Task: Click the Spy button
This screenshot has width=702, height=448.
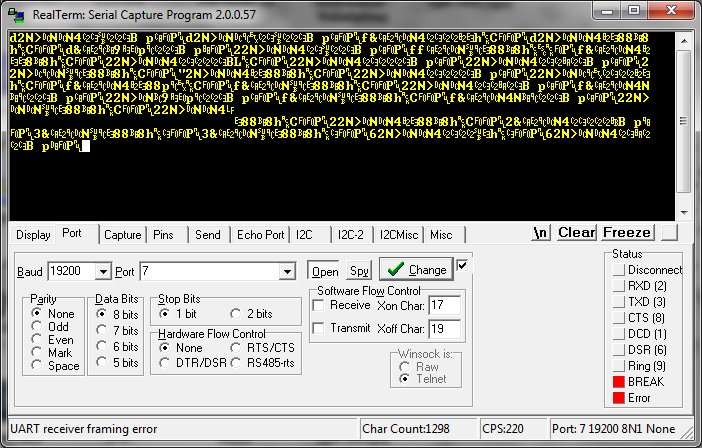Action: 359,271
